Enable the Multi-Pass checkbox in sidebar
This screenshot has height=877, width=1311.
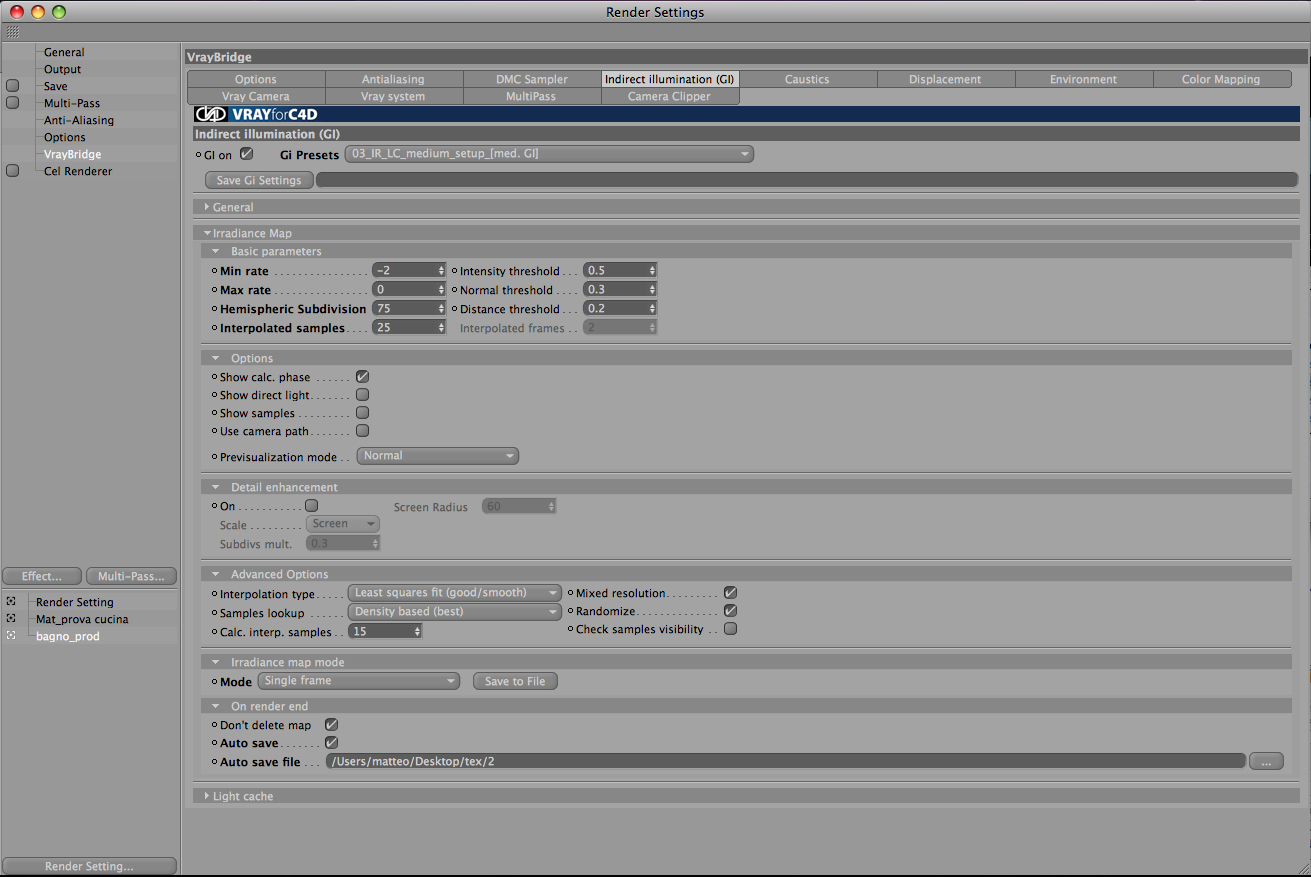(13, 103)
